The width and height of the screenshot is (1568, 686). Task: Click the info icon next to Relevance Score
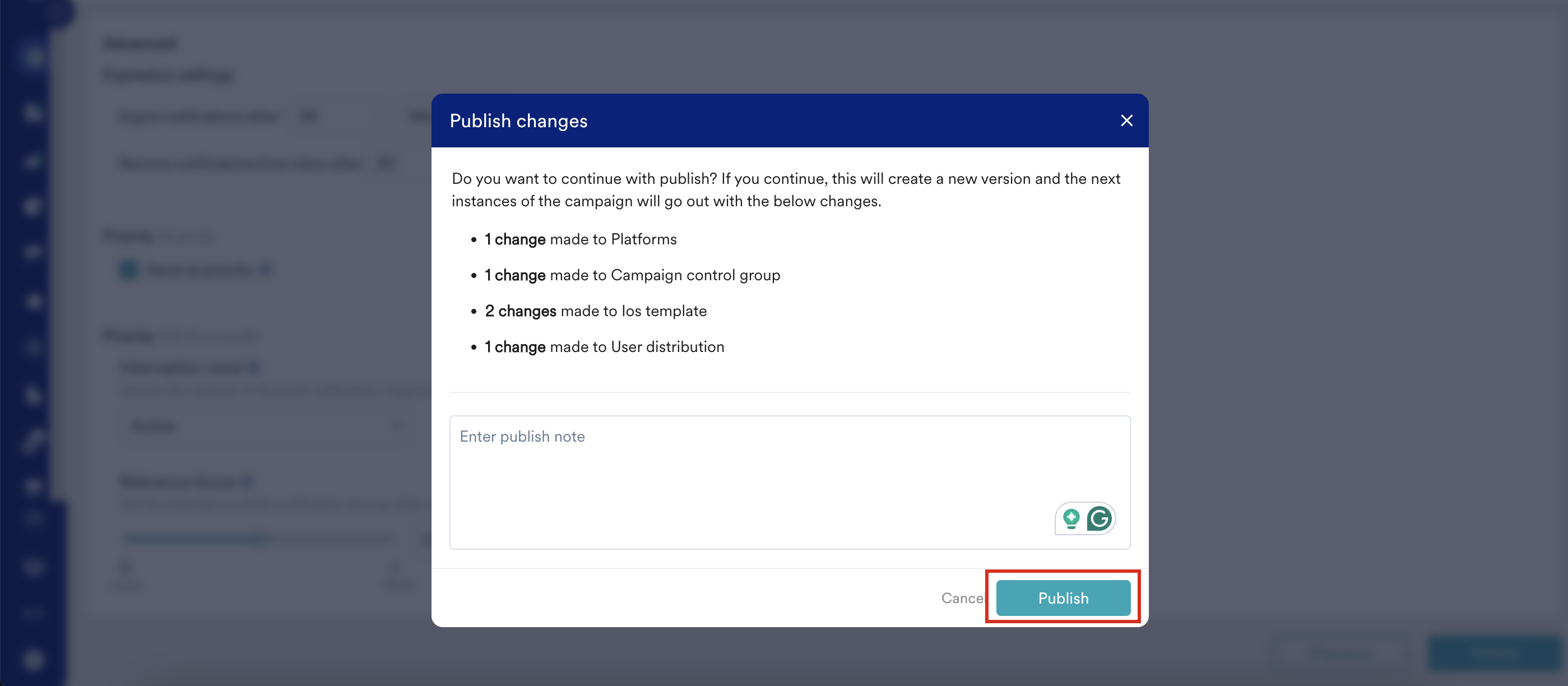[246, 481]
